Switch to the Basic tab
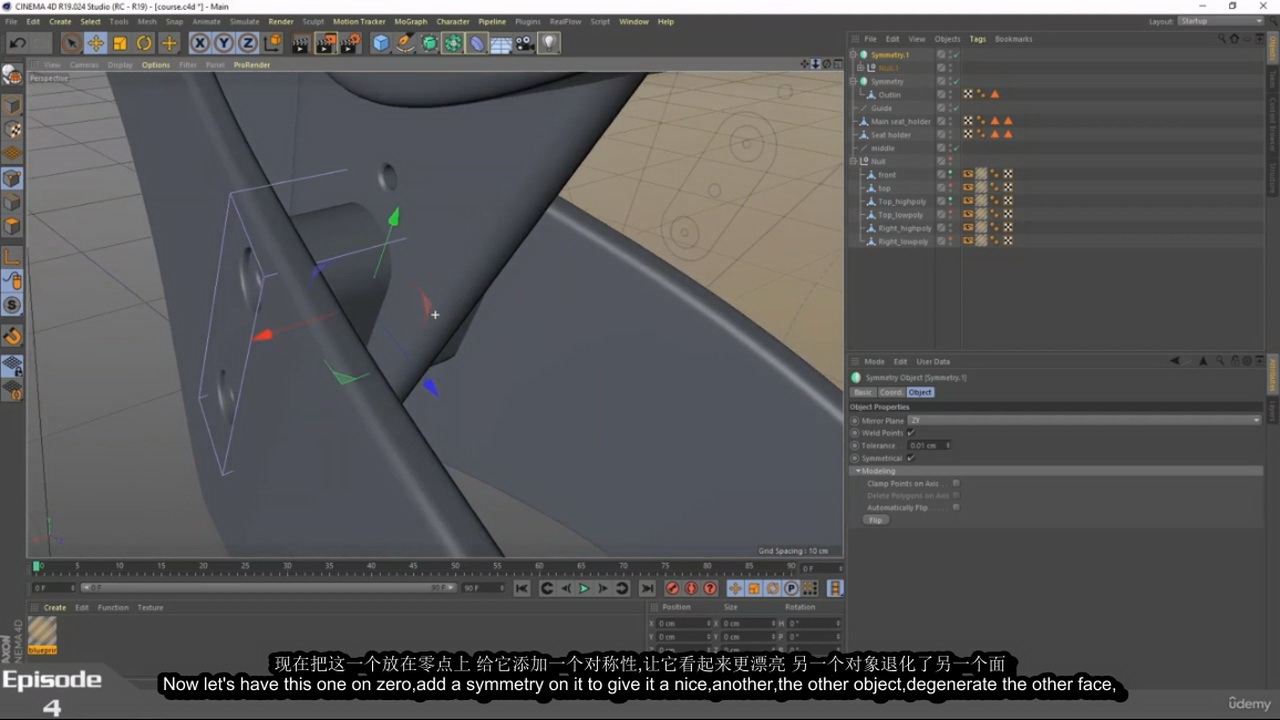This screenshot has width=1280, height=720. pos(863,392)
